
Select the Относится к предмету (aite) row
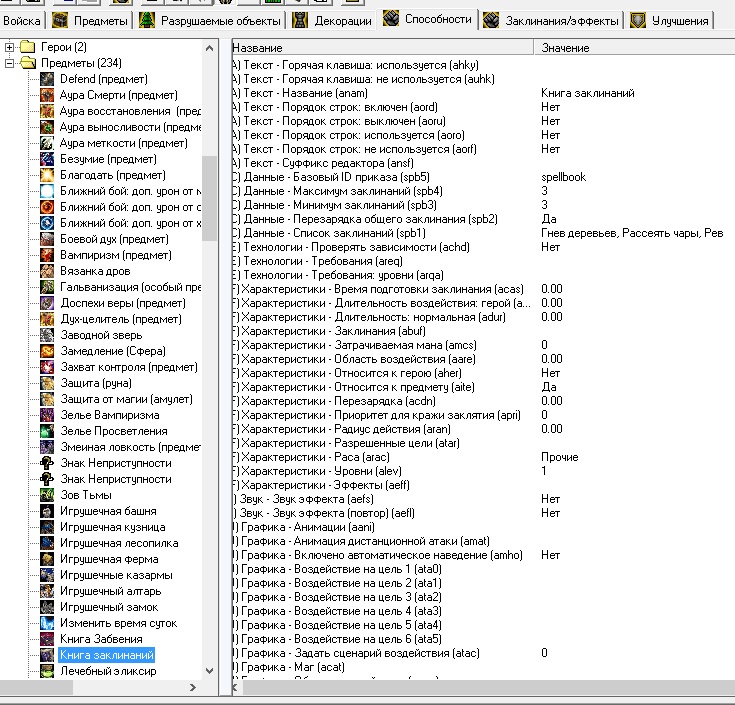point(483,387)
